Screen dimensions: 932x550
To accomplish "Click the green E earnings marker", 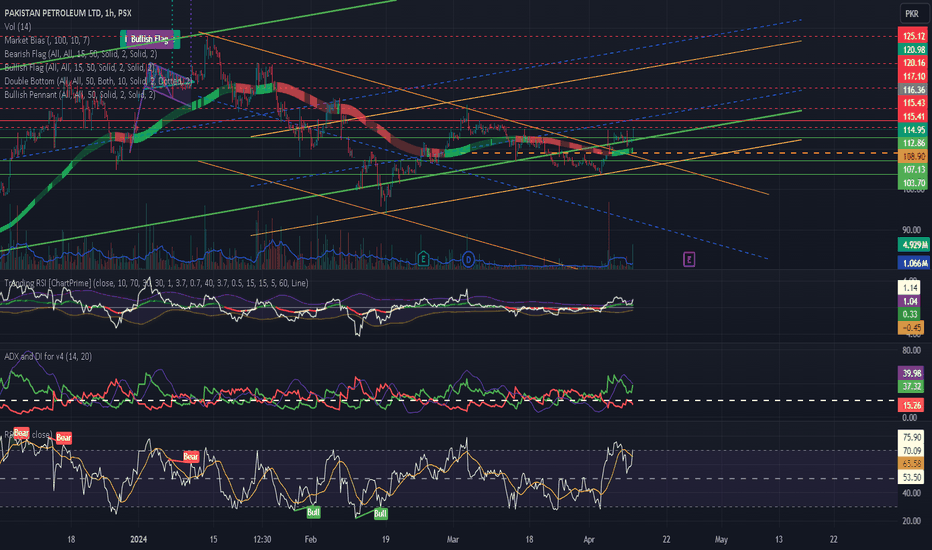I will click(423, 259).
